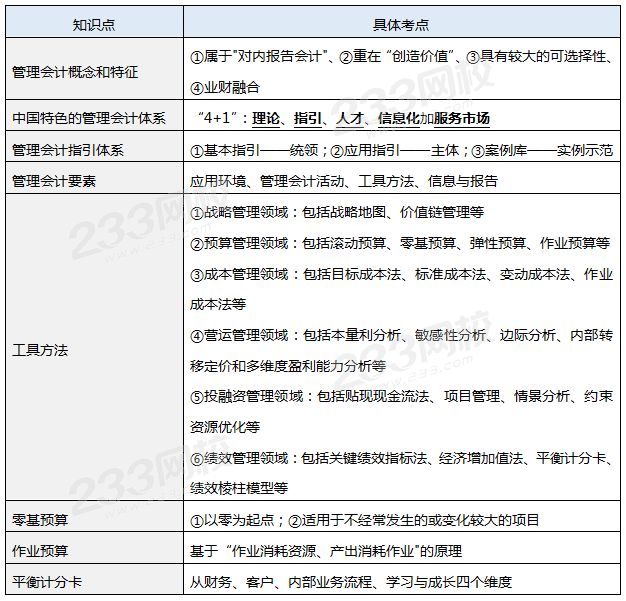Click the text '①基本指引——统领'
This screenshot has width=626, height=601.
(254, 151)
